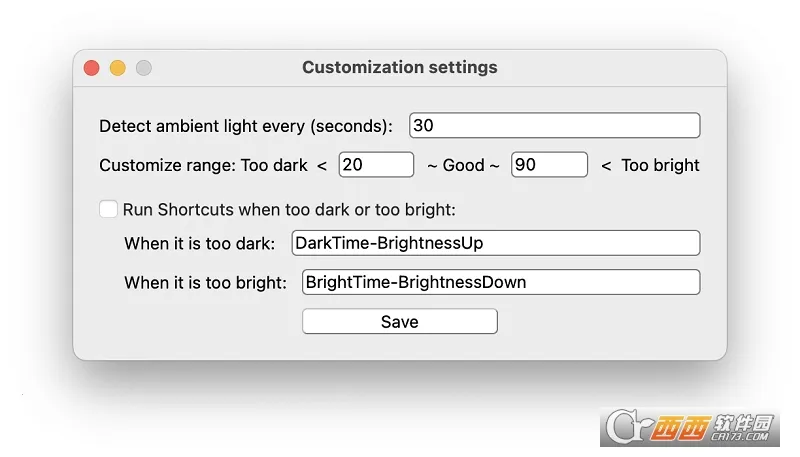
Task: Click the gray zoom window button
Action: click(x=143, y=68)
